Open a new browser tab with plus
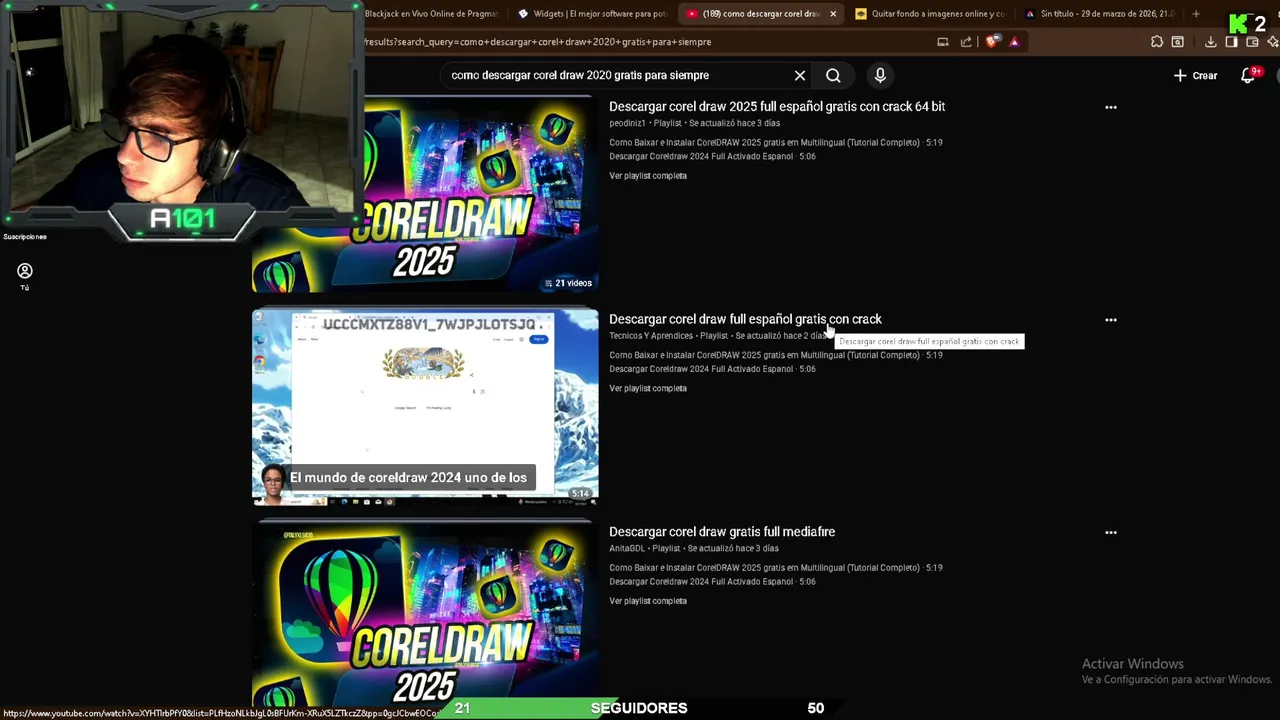 tap(1196, 14)
